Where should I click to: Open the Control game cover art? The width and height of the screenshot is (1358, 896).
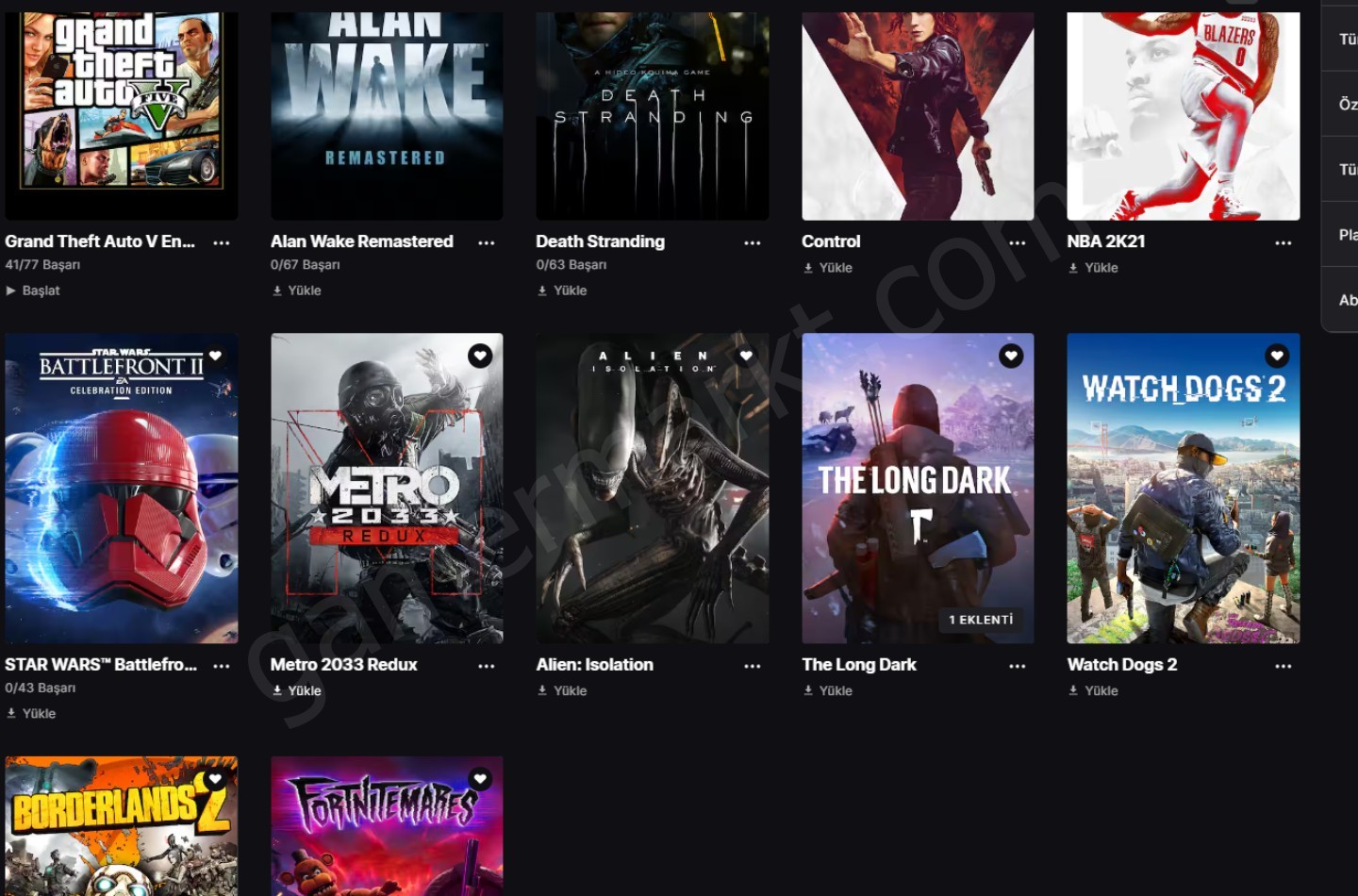pos(918,116)
